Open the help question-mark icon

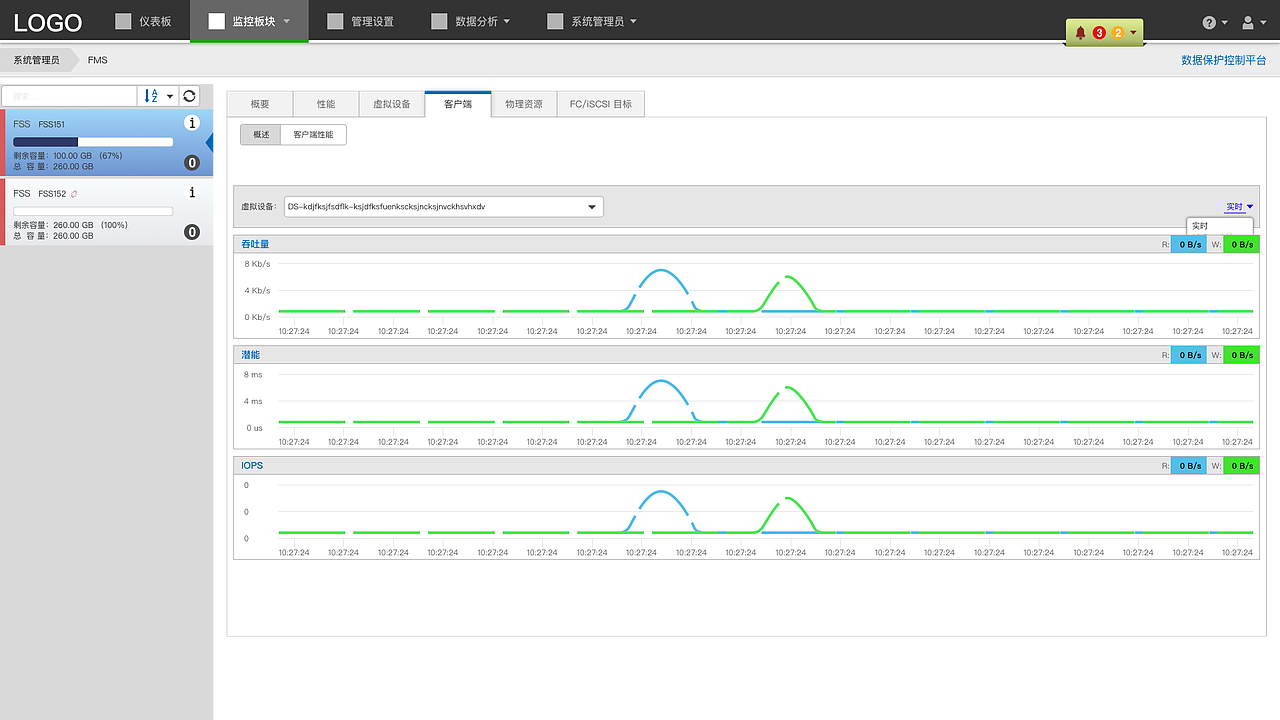point(1209,22)
